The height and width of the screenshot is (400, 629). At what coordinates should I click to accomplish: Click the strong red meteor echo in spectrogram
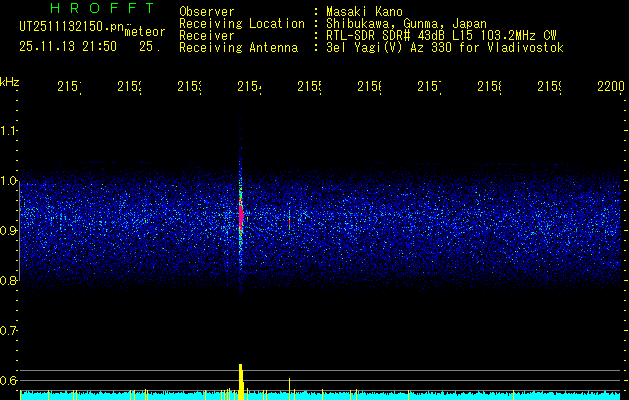[241, 217]
